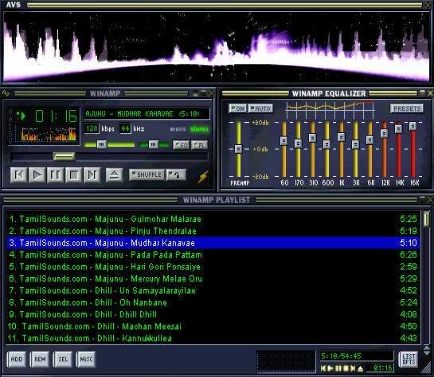Image resolution: width=434 pixels, height=377 pixels.
Task: Click the large Play button in Winamp
Action: [x=37, y=174]
